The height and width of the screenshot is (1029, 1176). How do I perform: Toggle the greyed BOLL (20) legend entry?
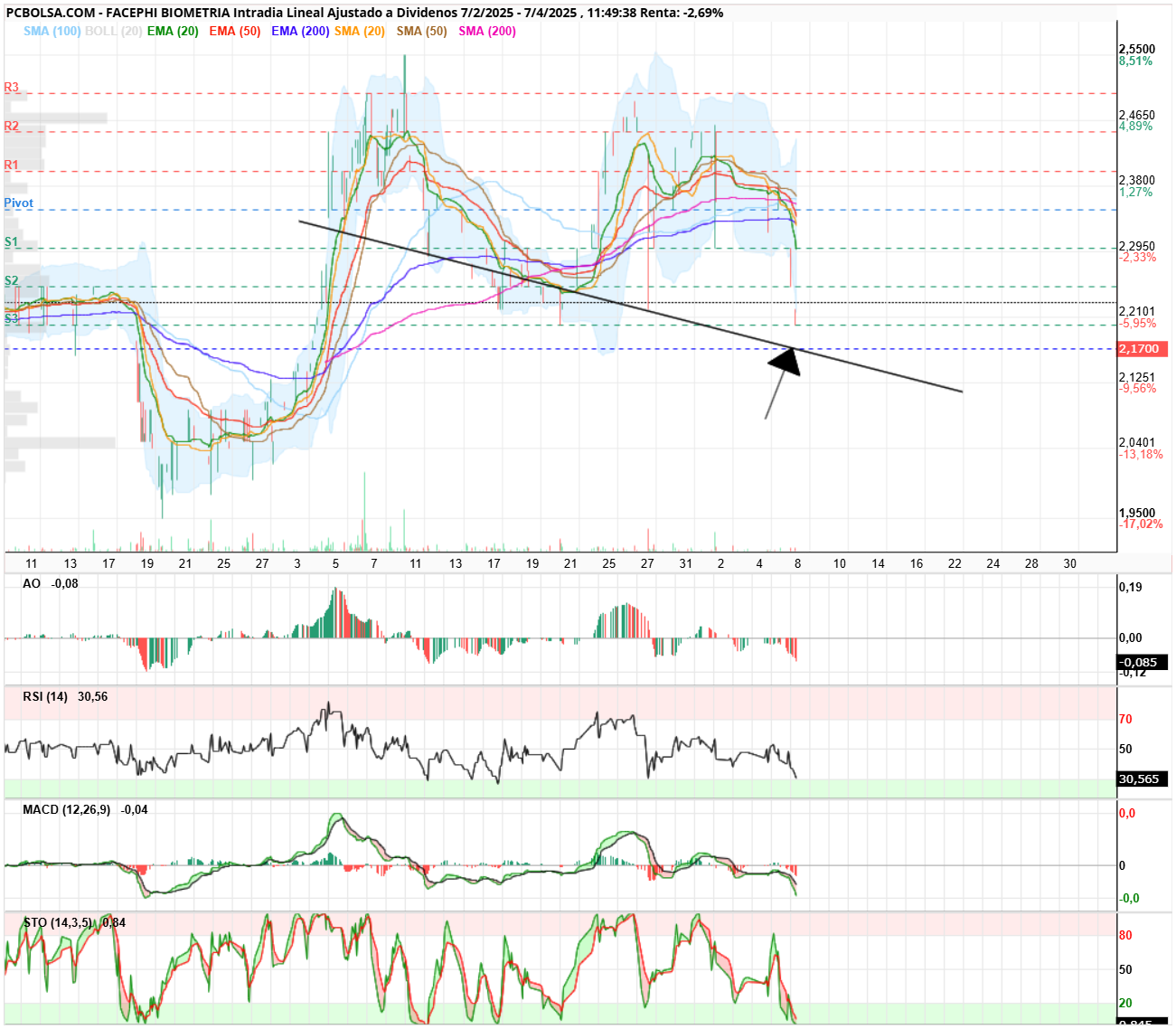113,31
